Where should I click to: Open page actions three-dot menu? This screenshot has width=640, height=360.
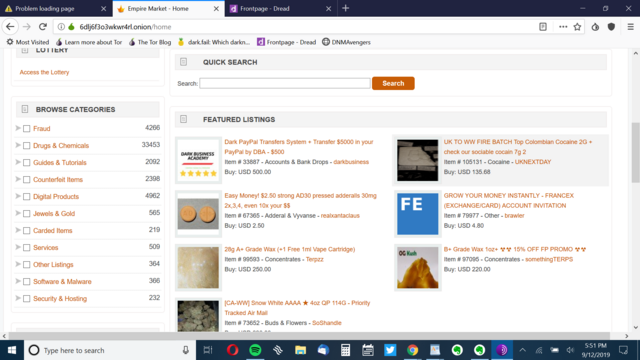tap(563, 27)
